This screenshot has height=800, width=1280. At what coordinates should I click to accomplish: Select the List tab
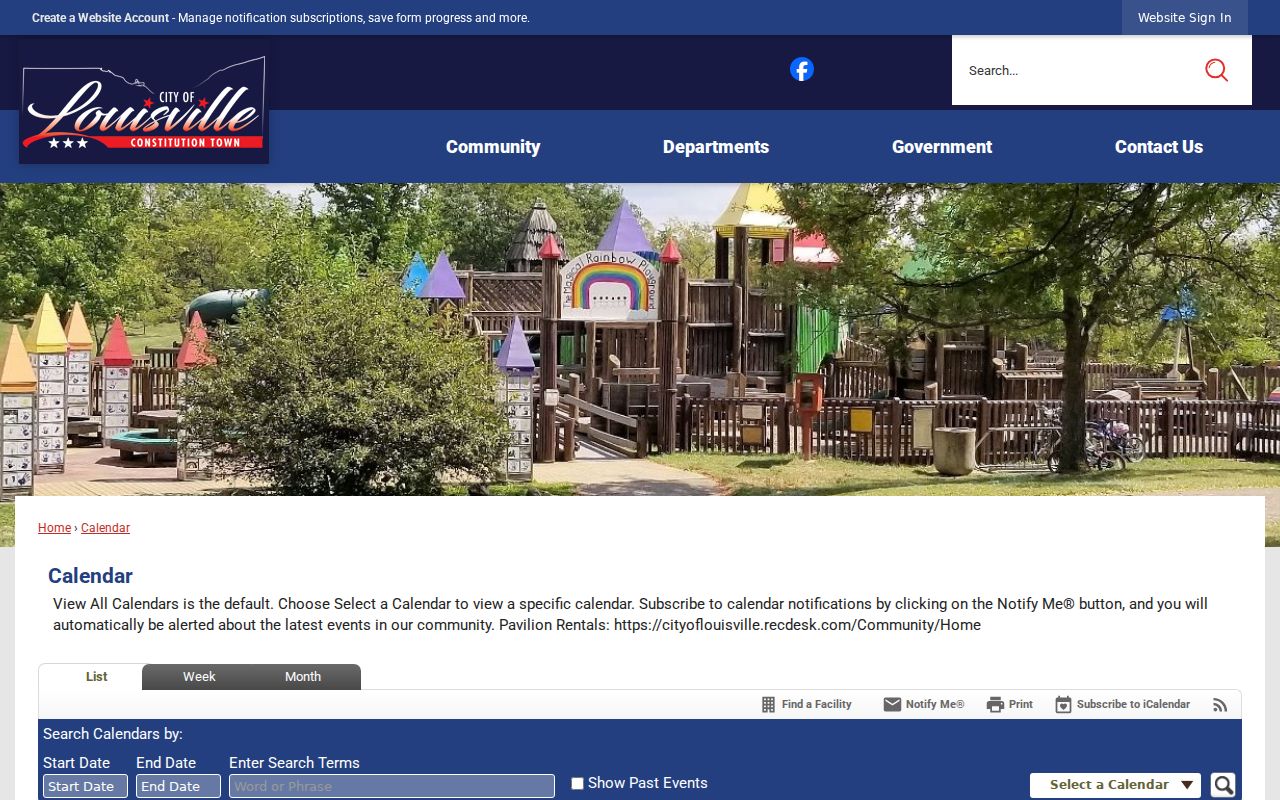pos(96,677)
